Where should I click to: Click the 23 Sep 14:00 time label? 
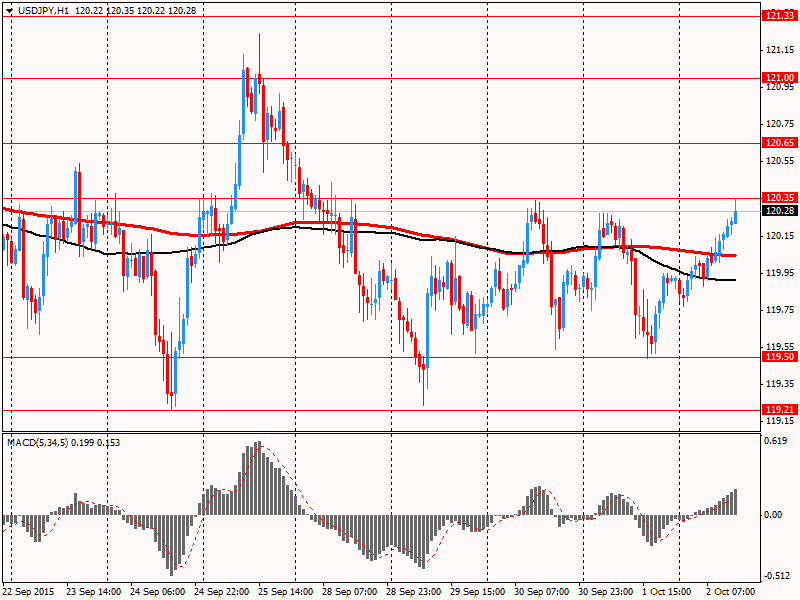[x=94, y=592]
